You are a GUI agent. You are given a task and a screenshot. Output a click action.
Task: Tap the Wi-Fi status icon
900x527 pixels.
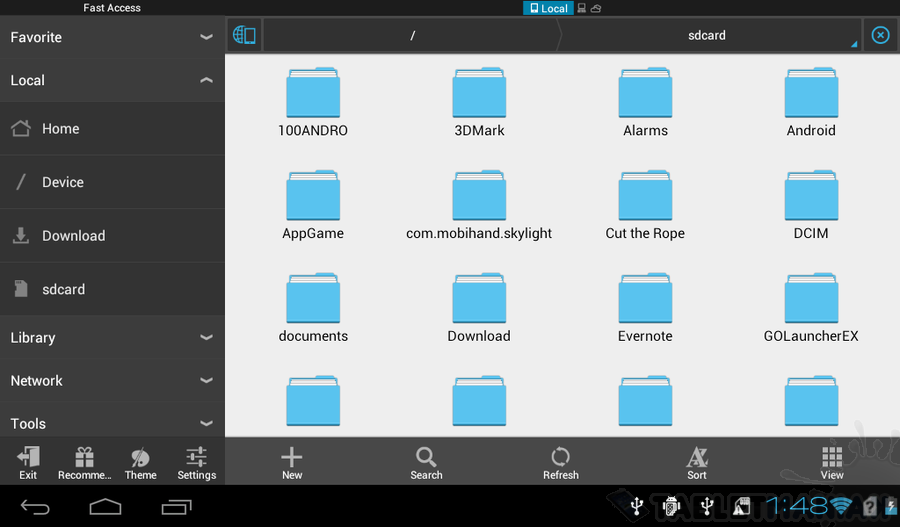click(841, 506)
